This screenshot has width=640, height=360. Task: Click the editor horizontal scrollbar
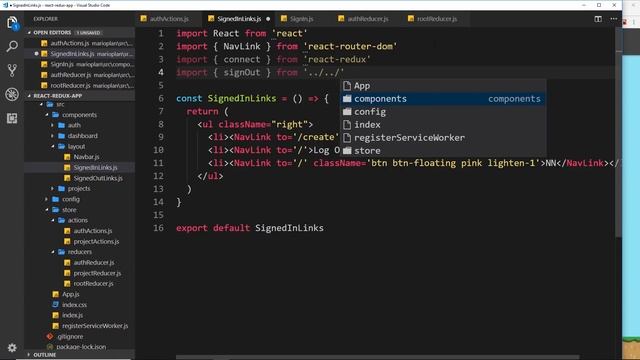[378, 357]
